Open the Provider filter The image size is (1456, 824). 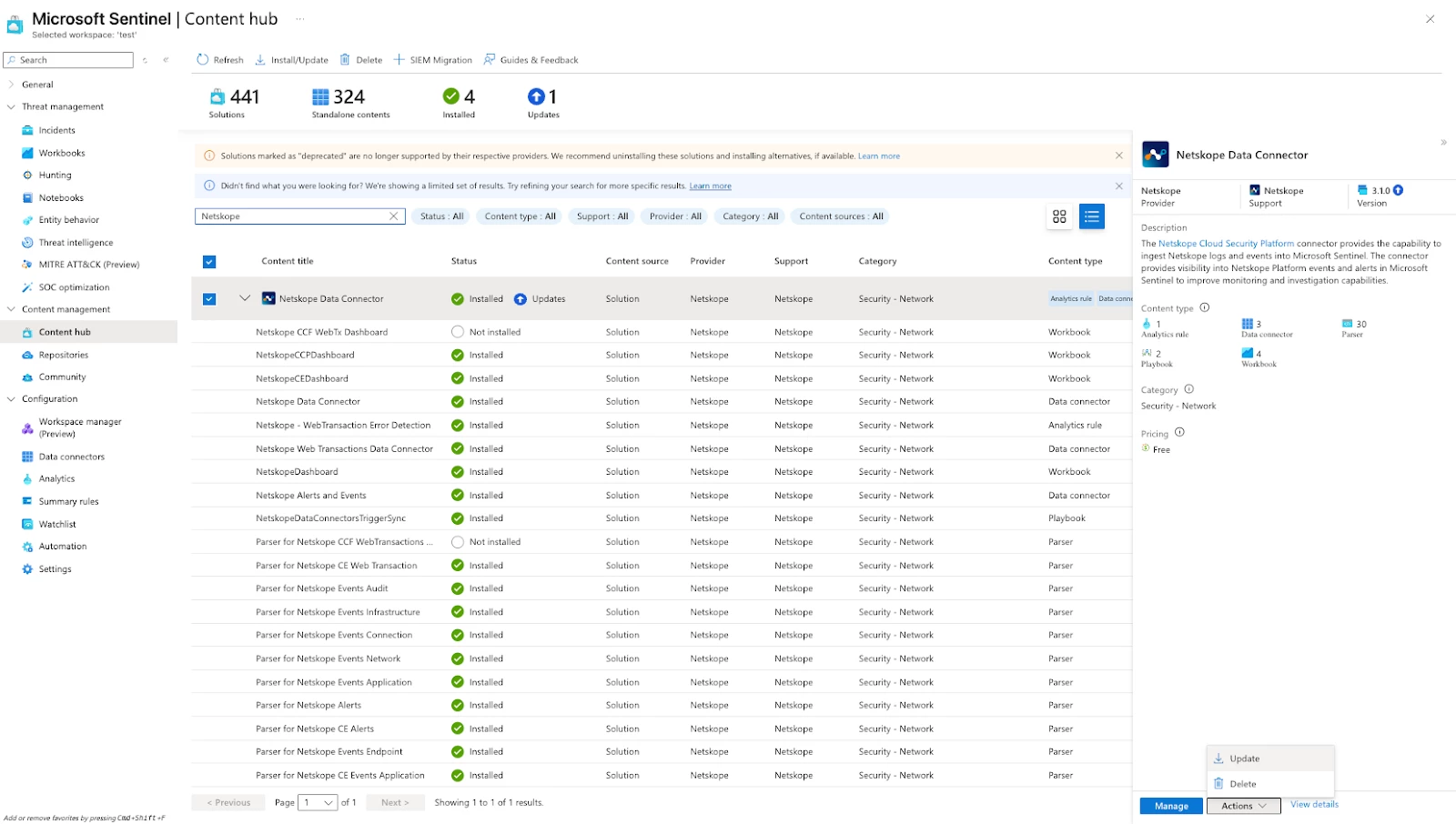coord(675,216)
